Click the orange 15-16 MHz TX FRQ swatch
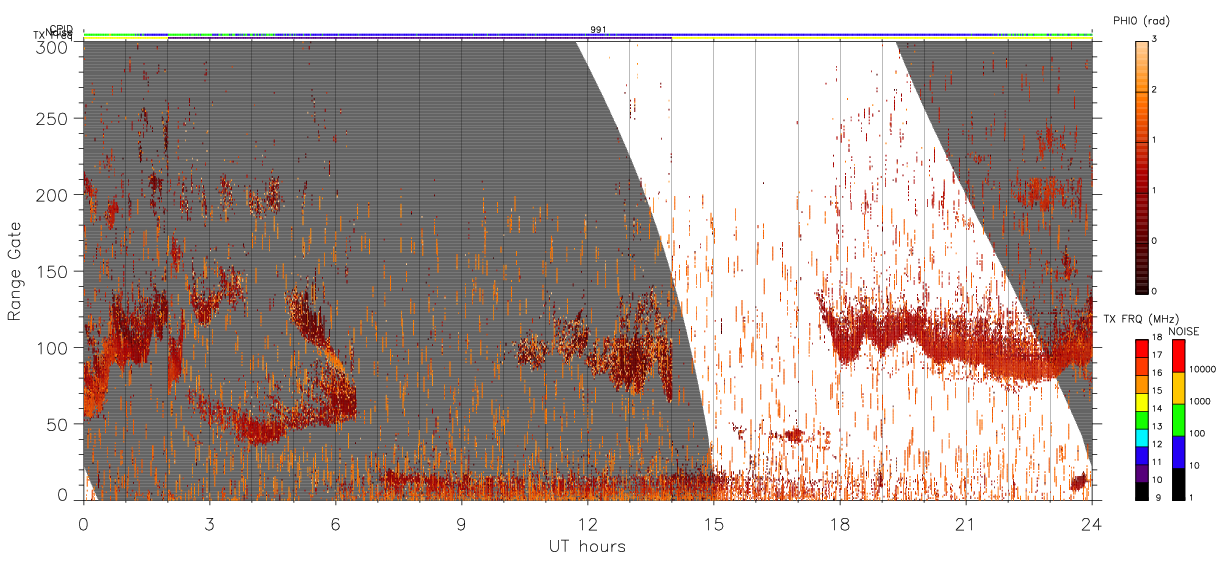This screenshot has width=1228, height=567. (x=1142, y=384)
